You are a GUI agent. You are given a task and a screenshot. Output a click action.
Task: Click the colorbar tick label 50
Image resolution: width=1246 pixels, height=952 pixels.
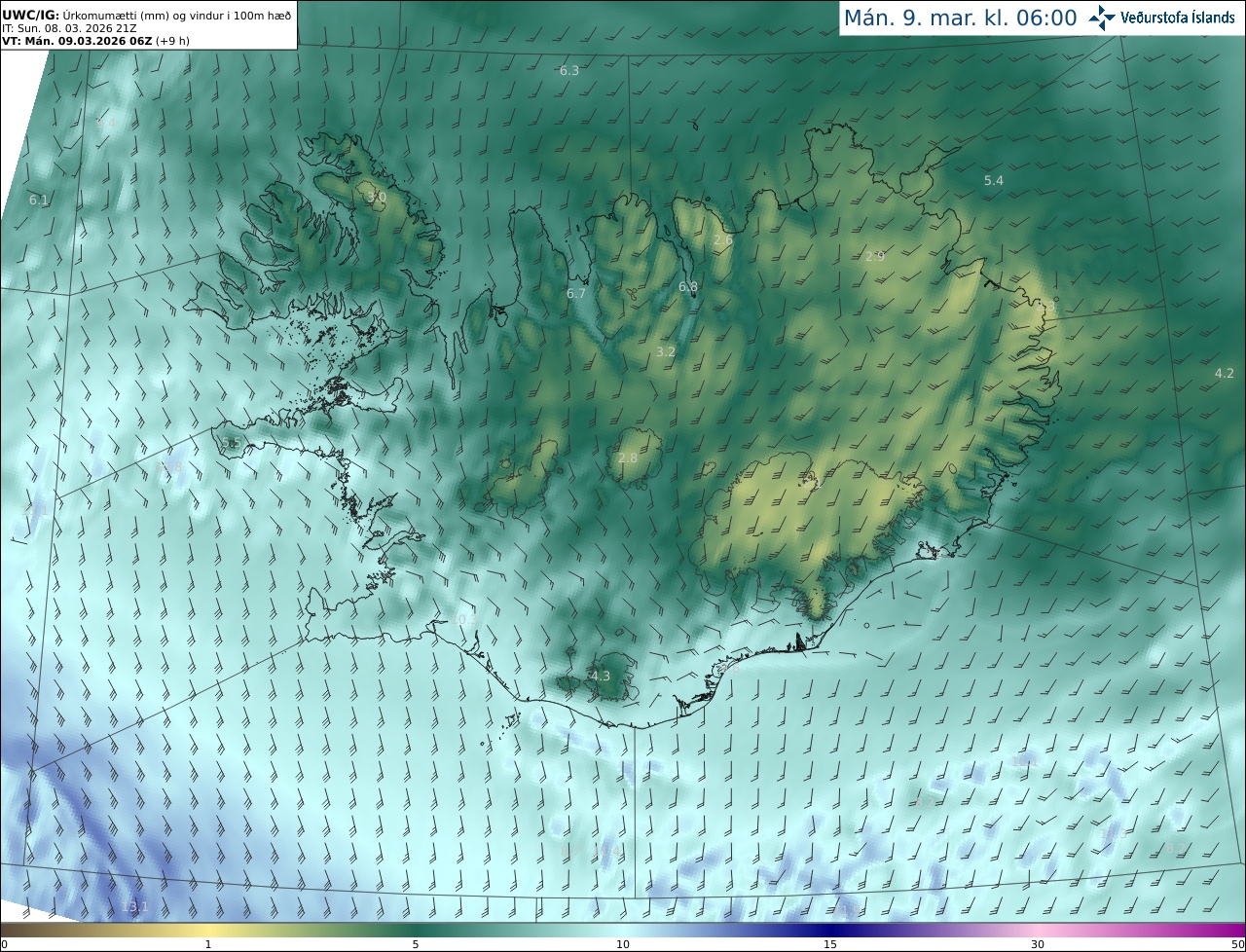tap(1237, 944)
